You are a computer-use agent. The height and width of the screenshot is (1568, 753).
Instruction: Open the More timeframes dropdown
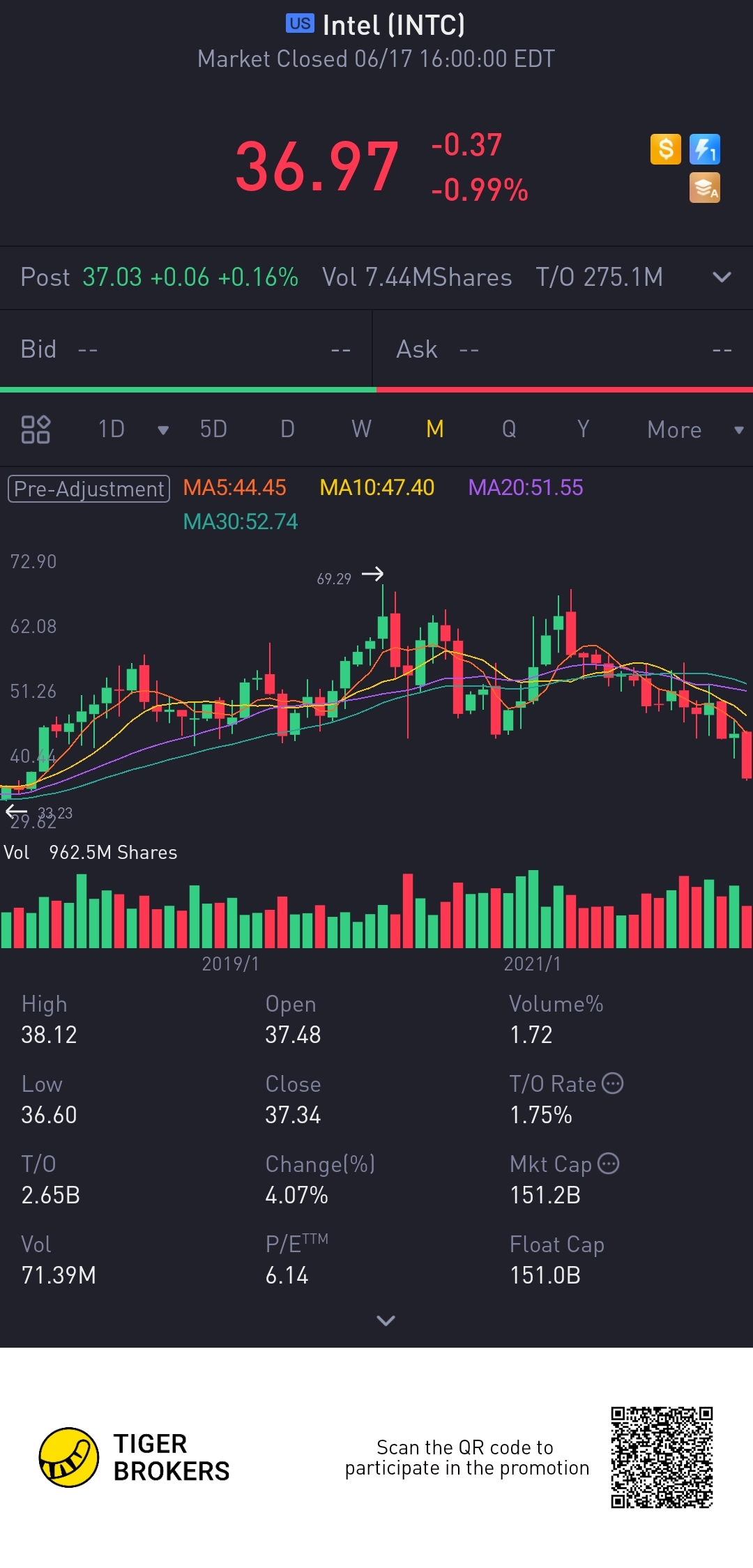[695, 429]
